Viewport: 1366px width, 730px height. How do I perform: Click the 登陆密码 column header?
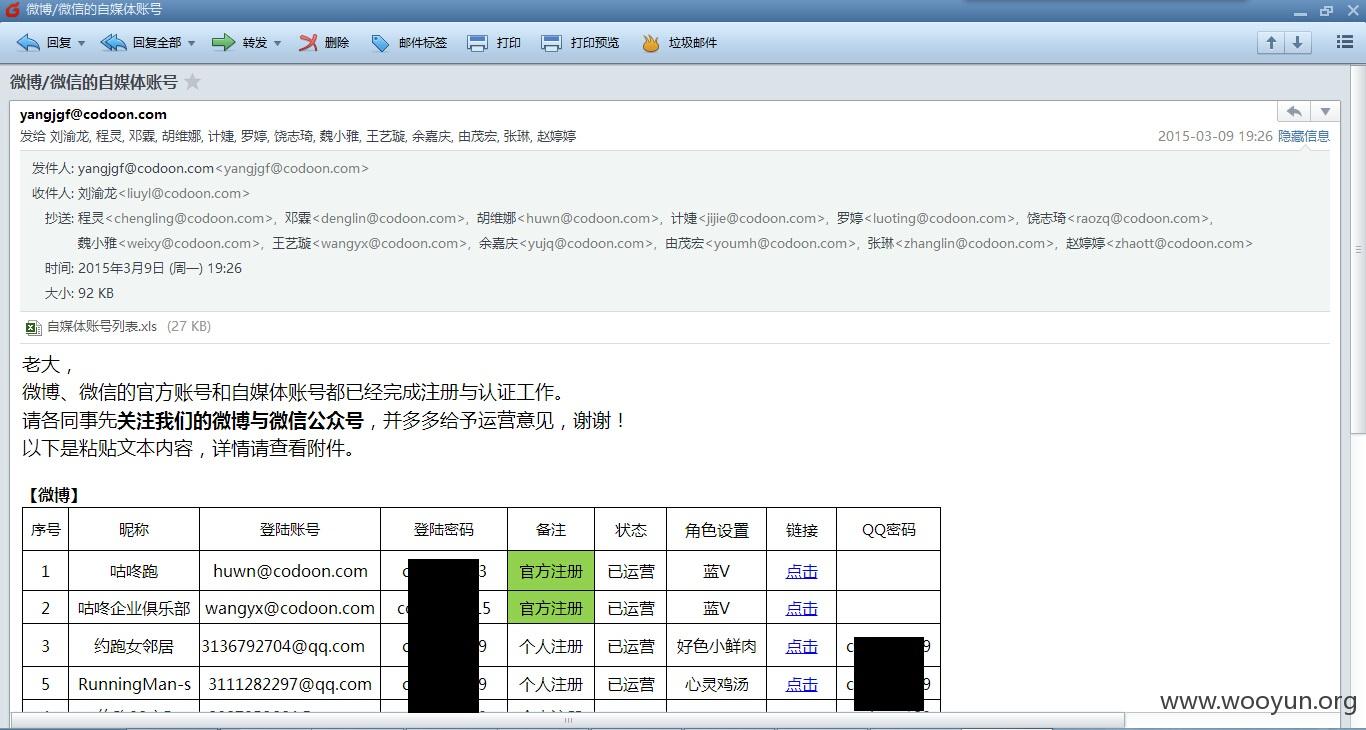[444, 530]
